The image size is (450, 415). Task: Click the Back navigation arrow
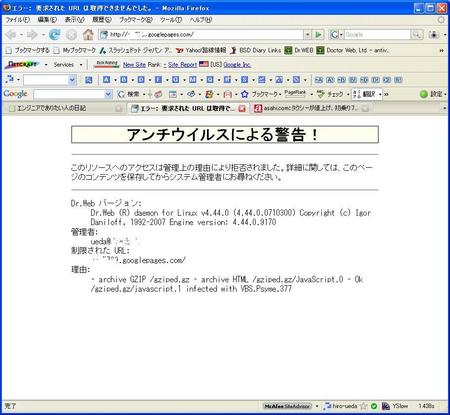click(x=11, y=35)
